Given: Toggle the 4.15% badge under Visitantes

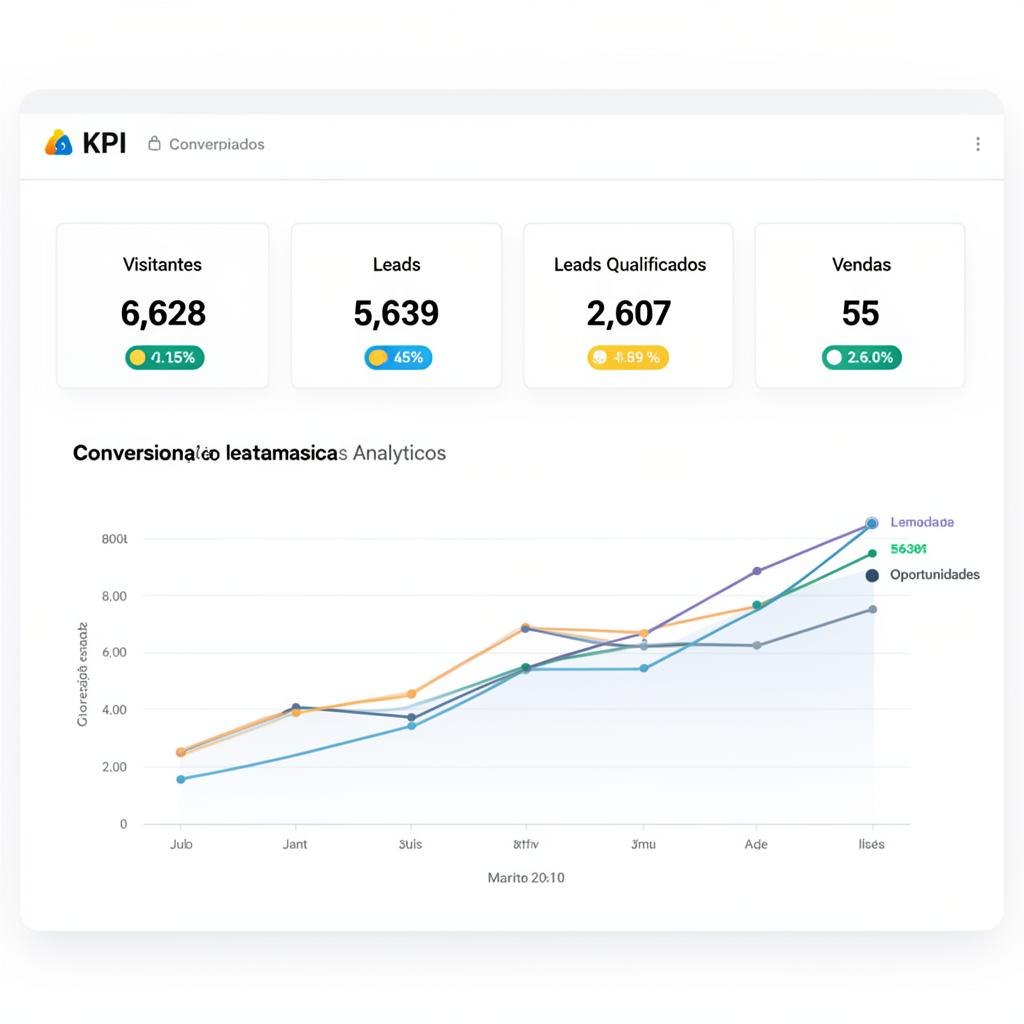Looking at the screenshot, I should point(163,357).
